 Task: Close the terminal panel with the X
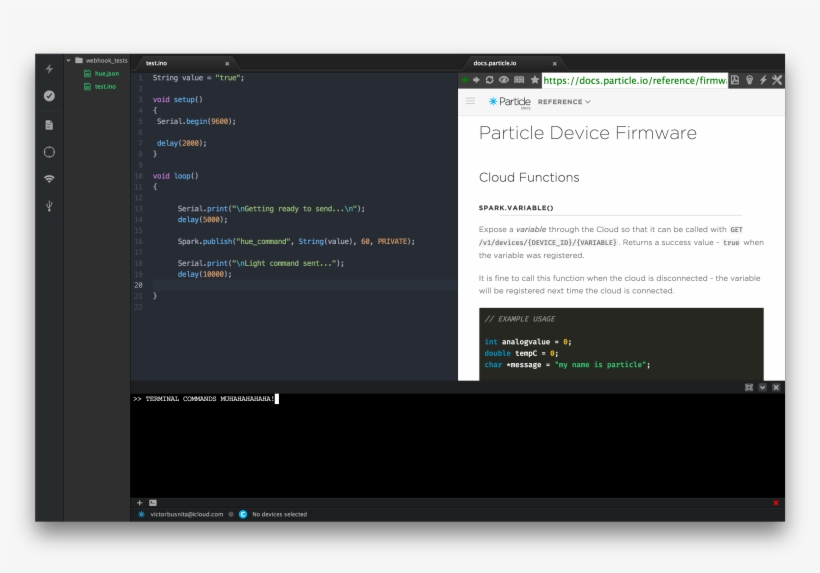[776, 387]
